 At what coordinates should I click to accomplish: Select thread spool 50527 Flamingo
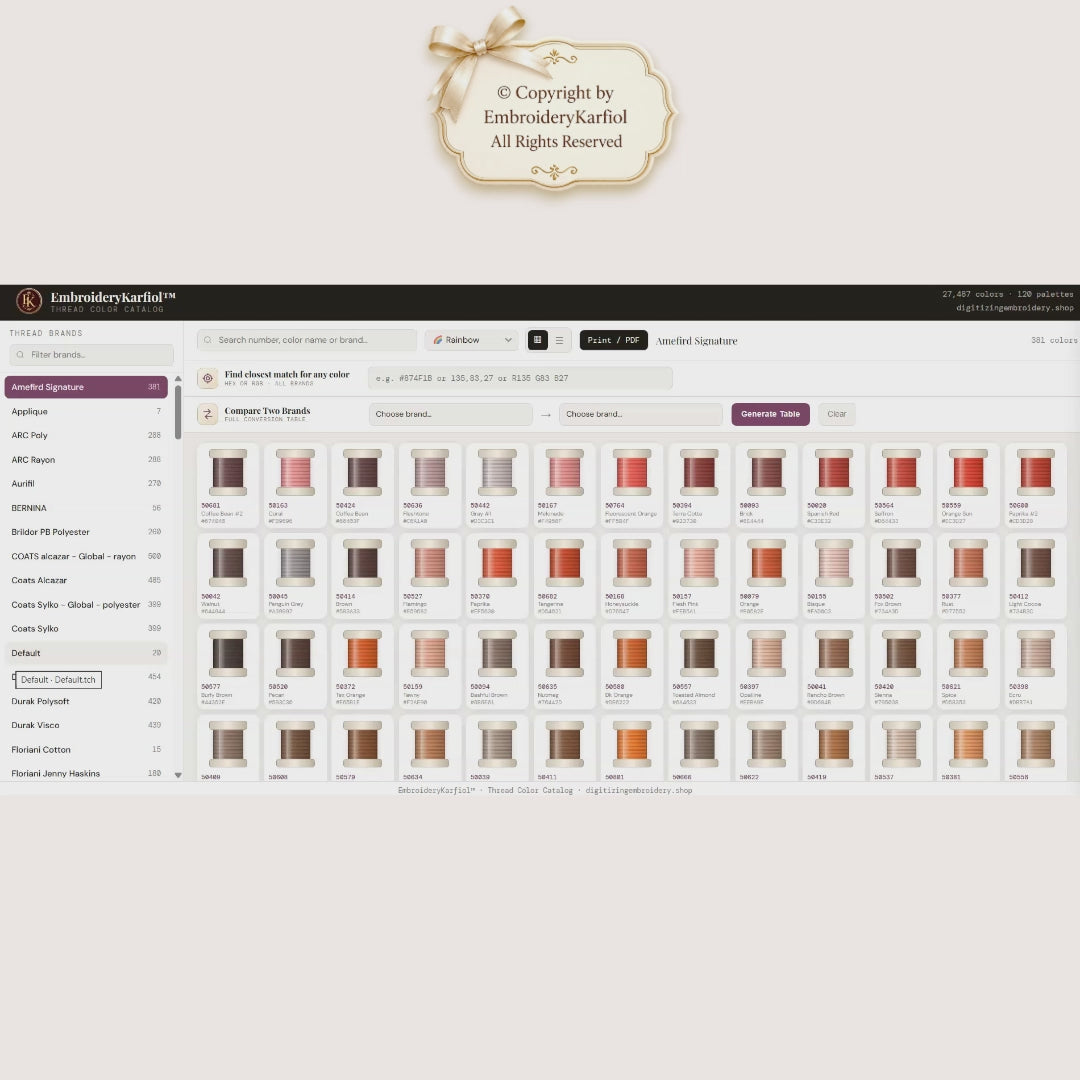430,576
